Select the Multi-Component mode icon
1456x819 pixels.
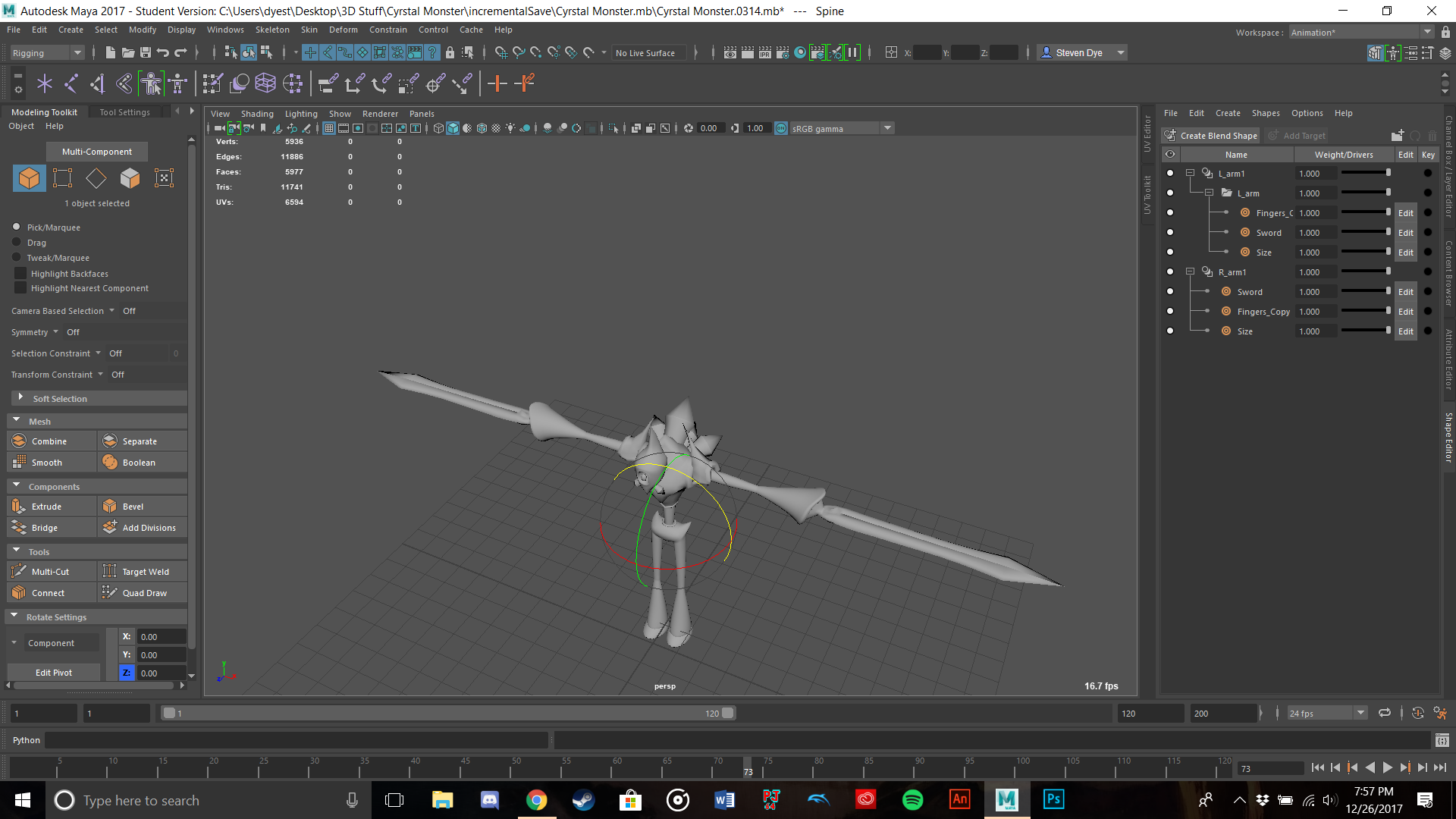[x=29, y=177]
